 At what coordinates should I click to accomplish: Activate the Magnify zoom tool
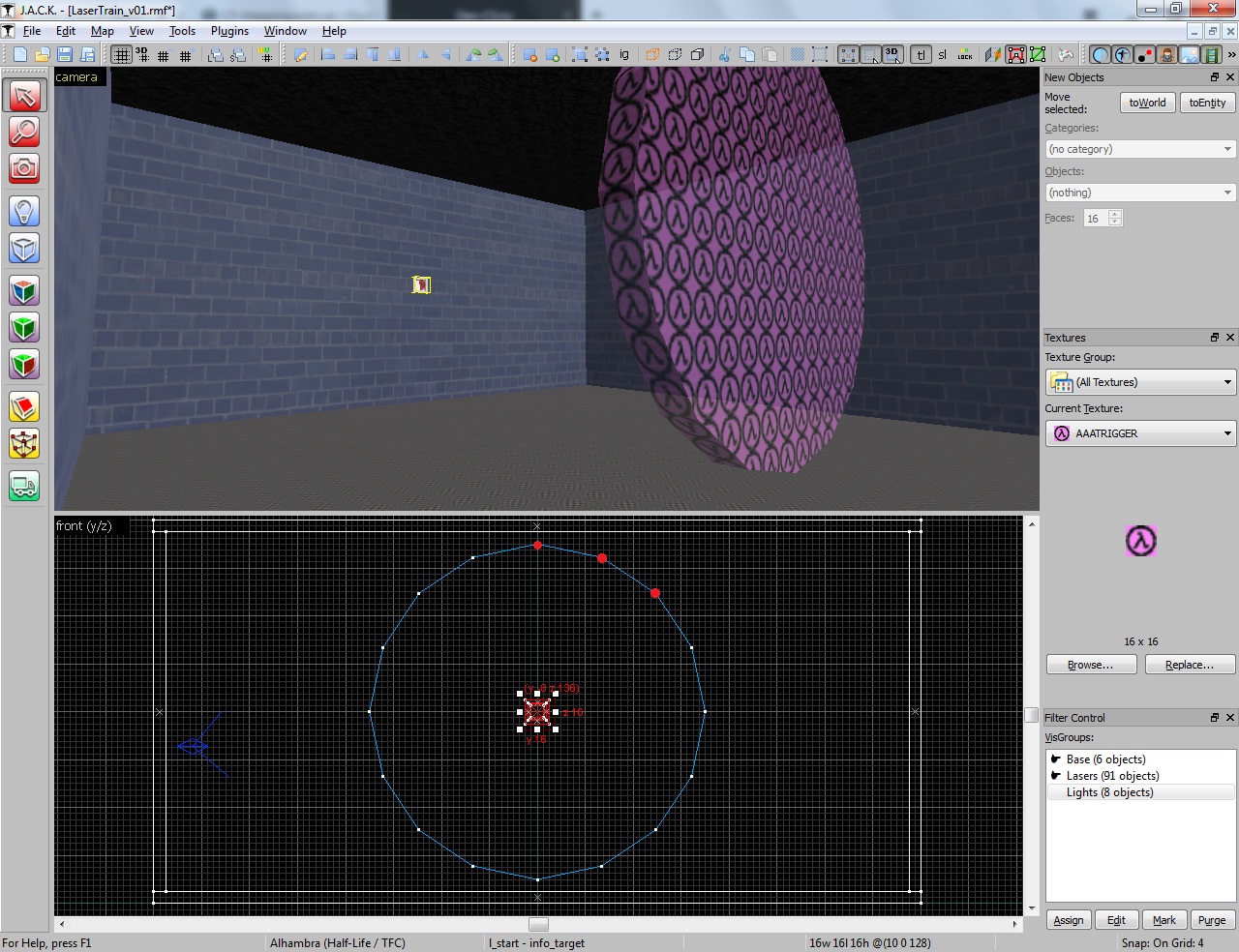[x=24, y=132]
